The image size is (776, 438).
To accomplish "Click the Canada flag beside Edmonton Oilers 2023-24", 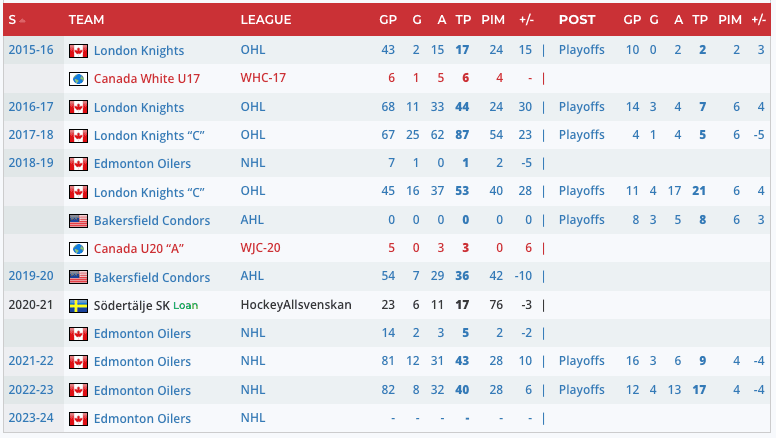I will 78,419.
